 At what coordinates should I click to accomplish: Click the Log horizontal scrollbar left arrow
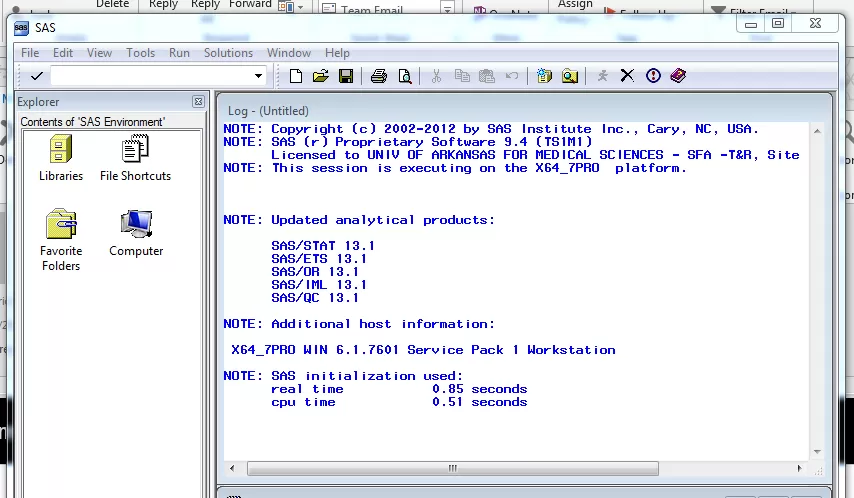click(x=233, y=468)
